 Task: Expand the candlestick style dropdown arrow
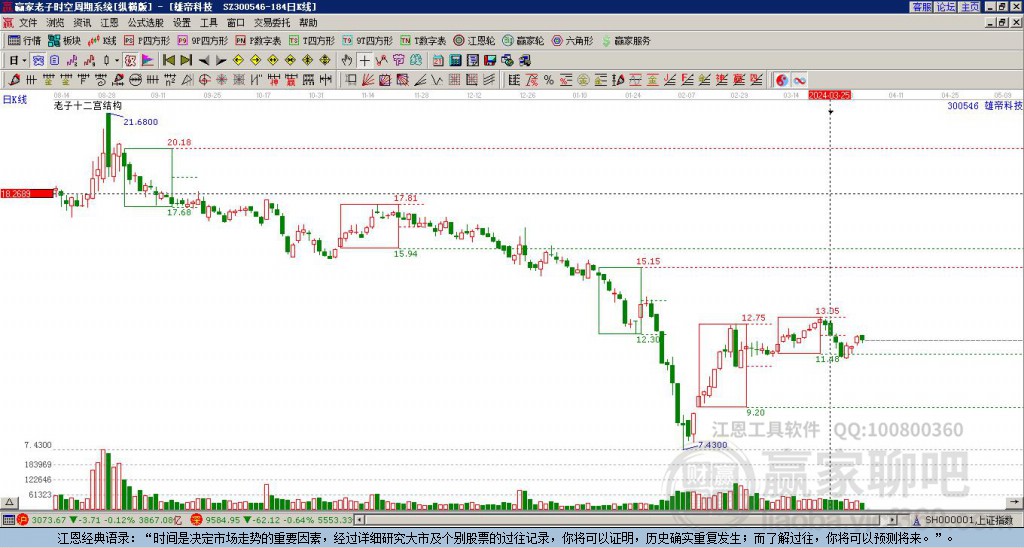coord(117,60)
